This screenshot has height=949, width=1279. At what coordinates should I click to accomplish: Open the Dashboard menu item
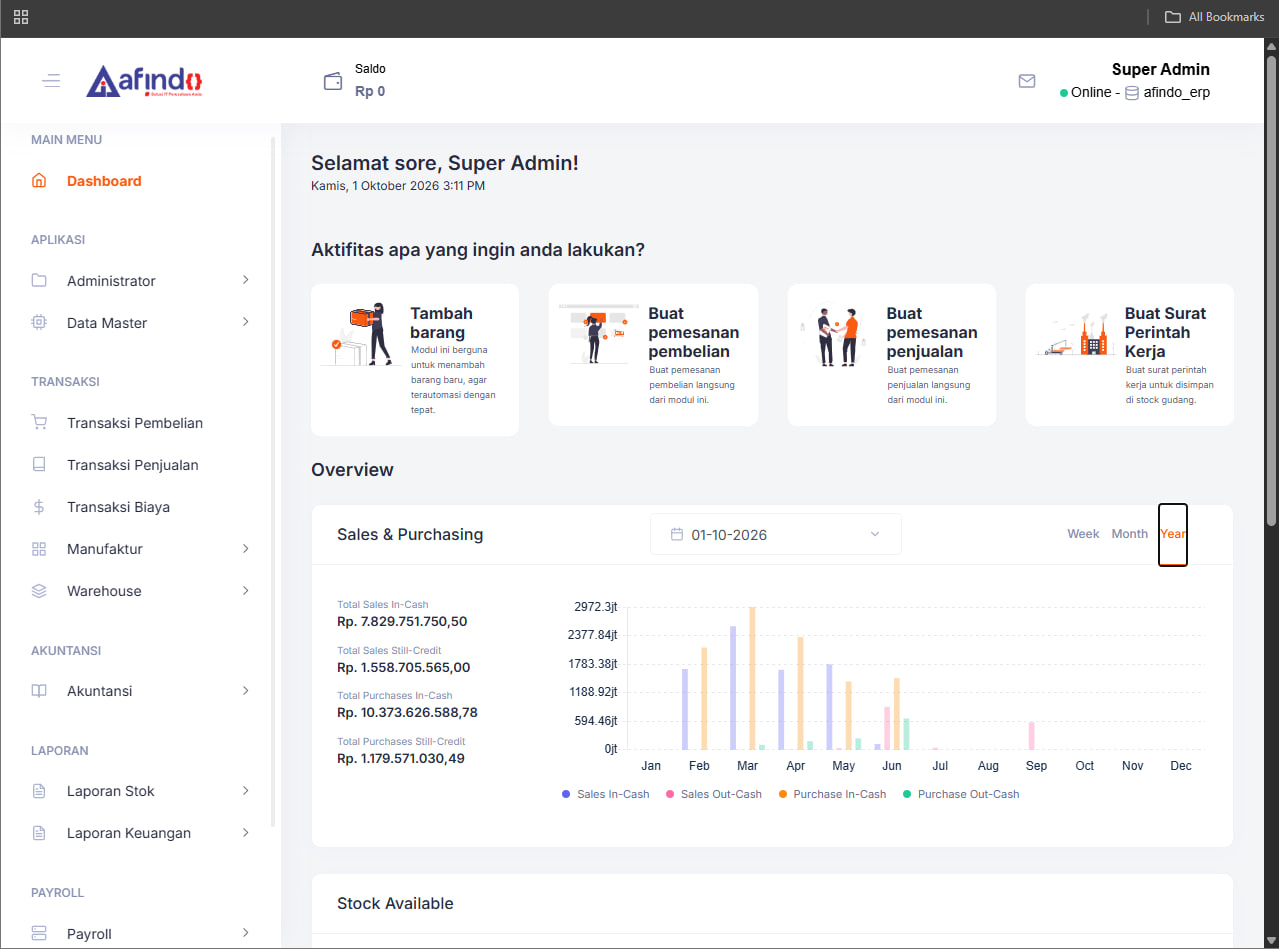(104, 181)
